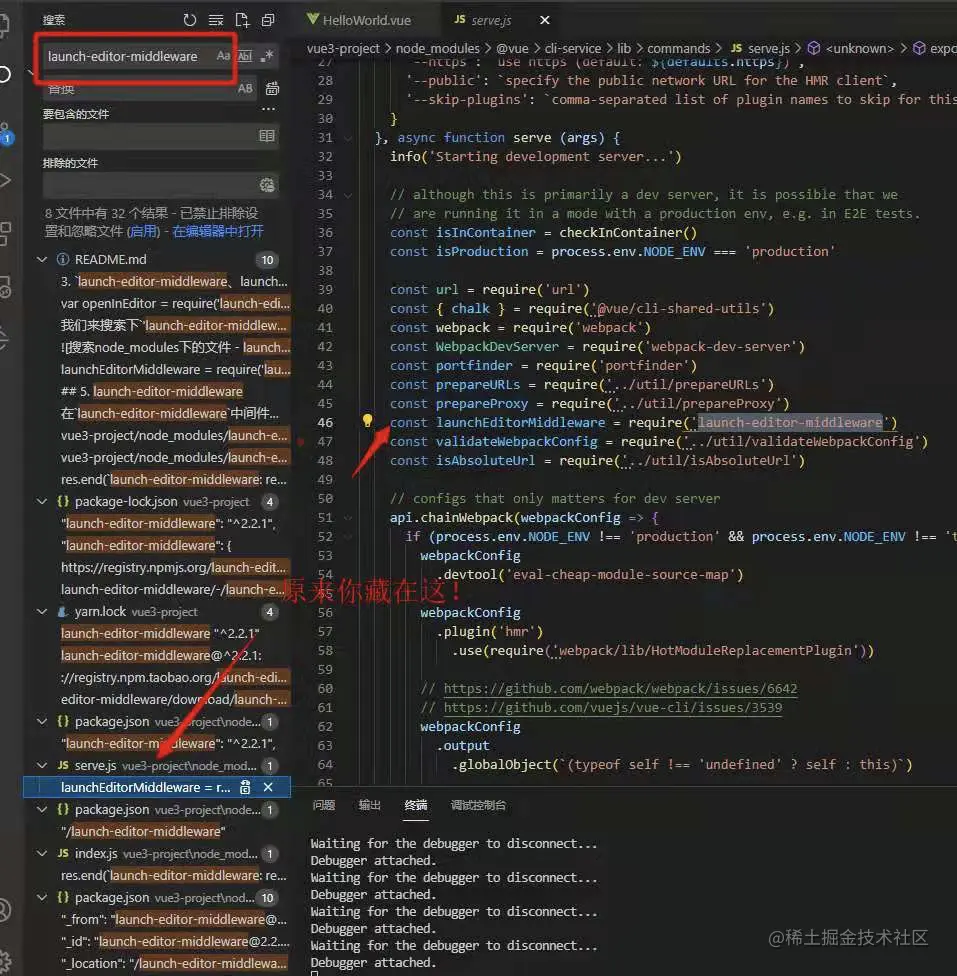957x976 pixels.
Task: Toggle Match Case (Aa) in the search box
Action: (x=223, y=56)
